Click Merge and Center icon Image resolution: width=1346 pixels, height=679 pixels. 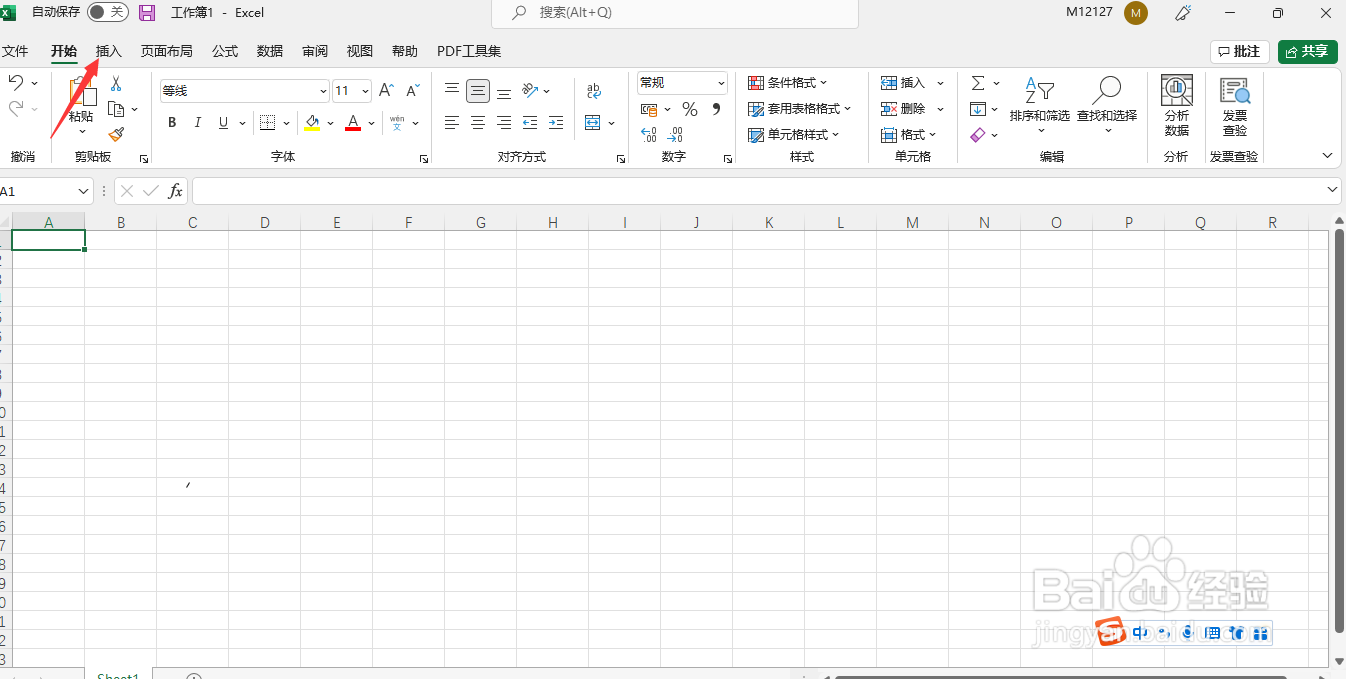593,123
